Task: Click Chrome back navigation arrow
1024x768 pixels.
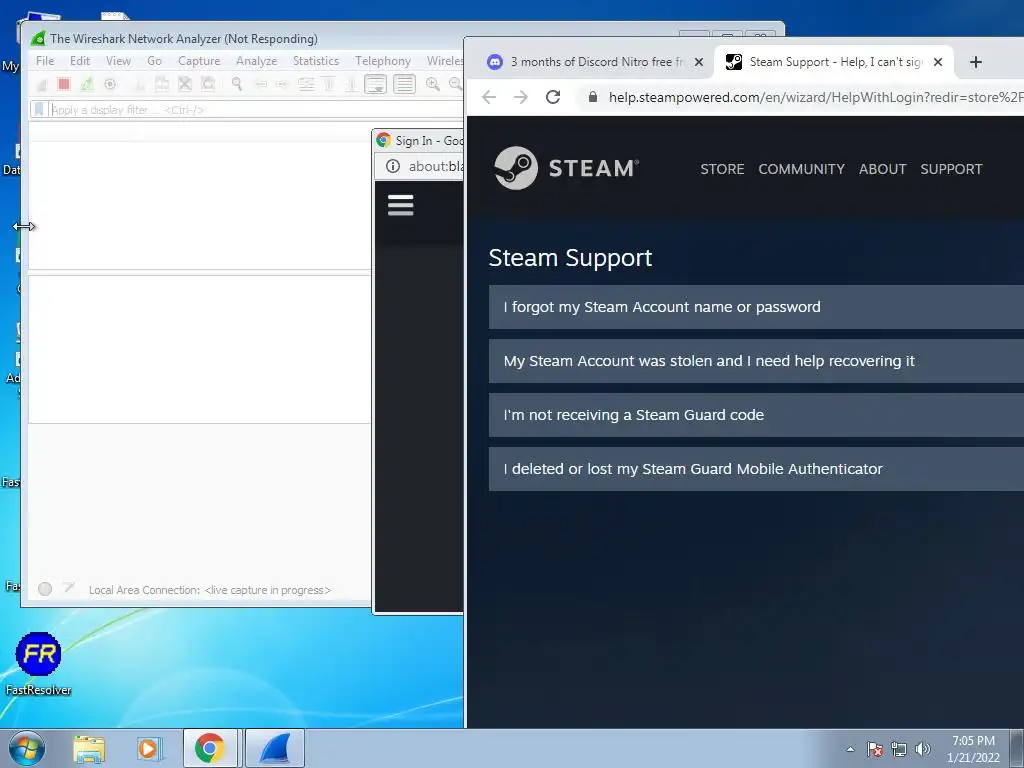Action: [x=488, y=97]
